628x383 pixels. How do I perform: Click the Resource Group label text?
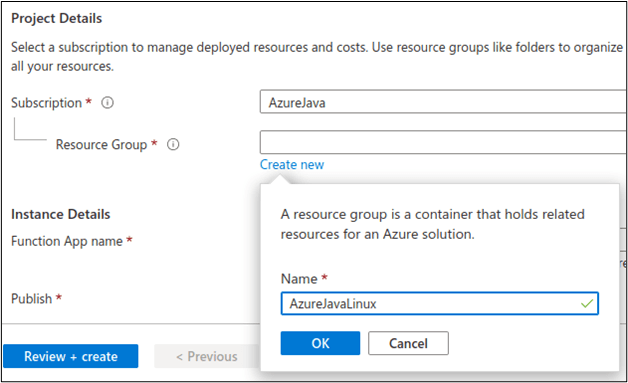101,144
